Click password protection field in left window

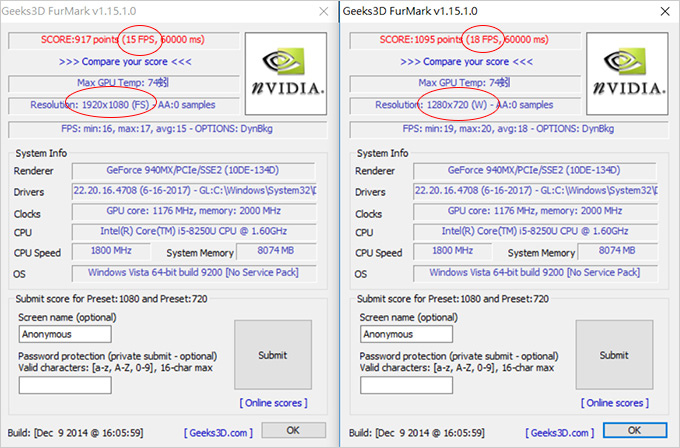tap(65, 385)
